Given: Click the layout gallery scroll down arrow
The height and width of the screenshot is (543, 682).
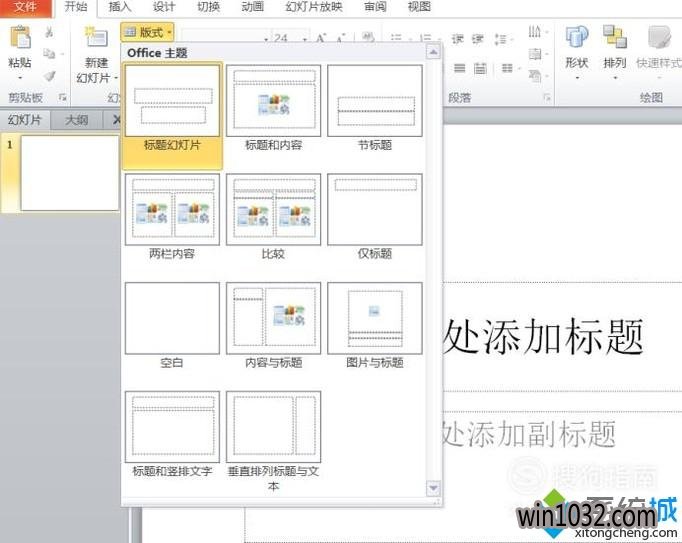Looking at the screenshot, I should (433, 488).
